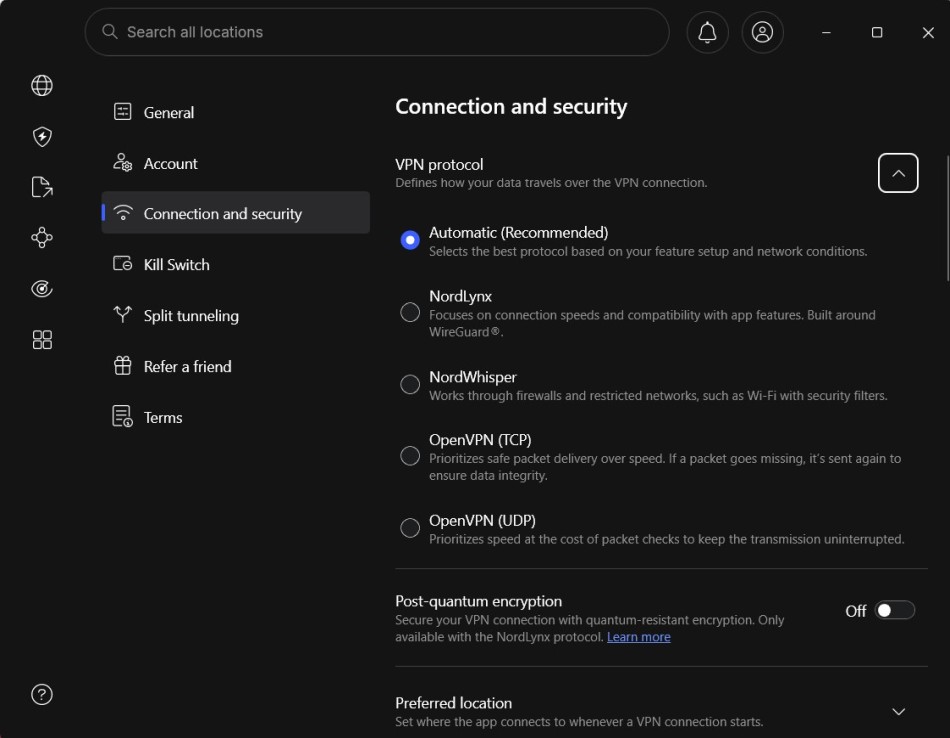
Task: Open Split tunneling menu item
Action: pos(236,315)
